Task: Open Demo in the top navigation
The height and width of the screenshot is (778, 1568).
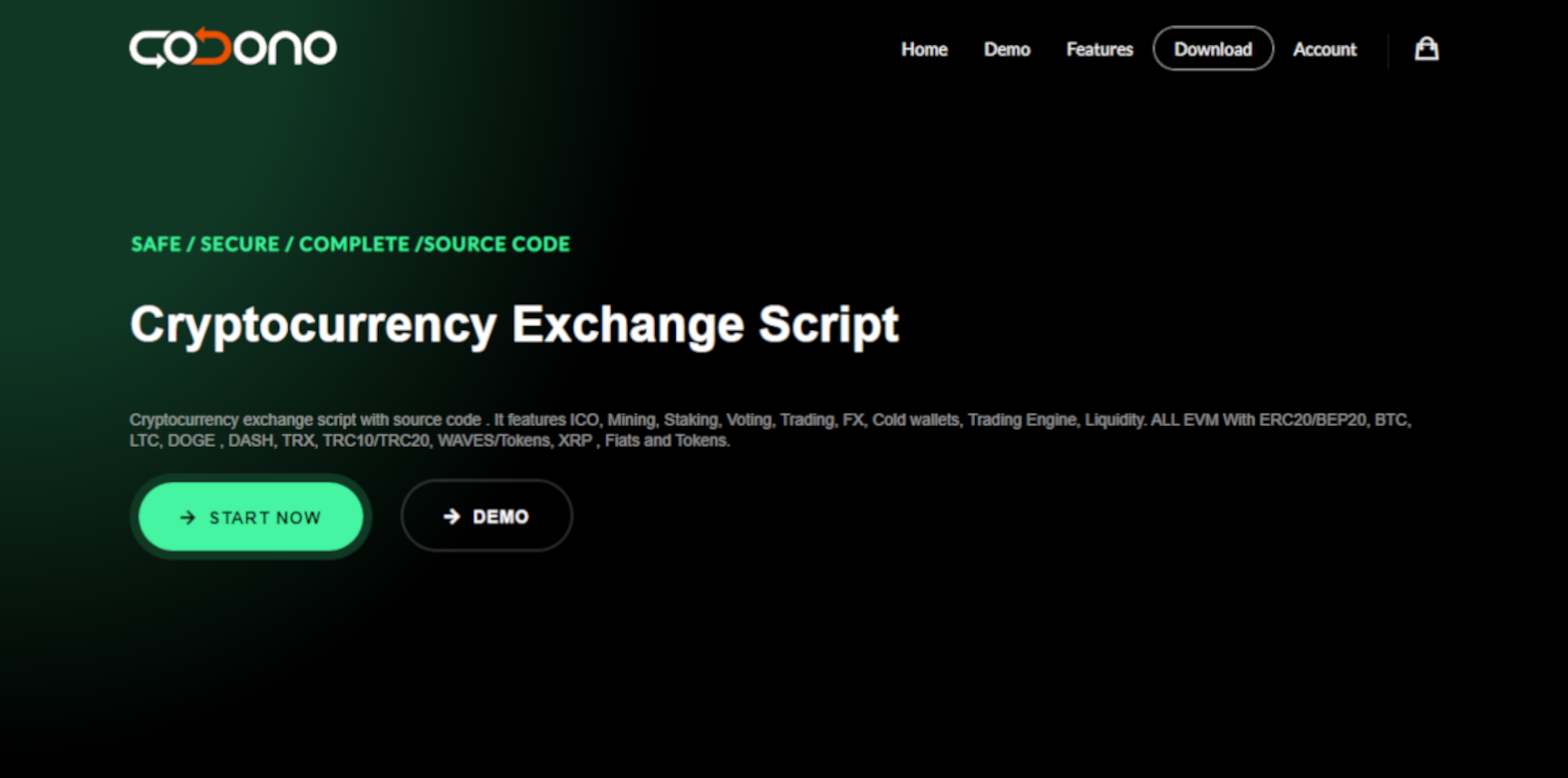Action: click(x=1007, y=49)
